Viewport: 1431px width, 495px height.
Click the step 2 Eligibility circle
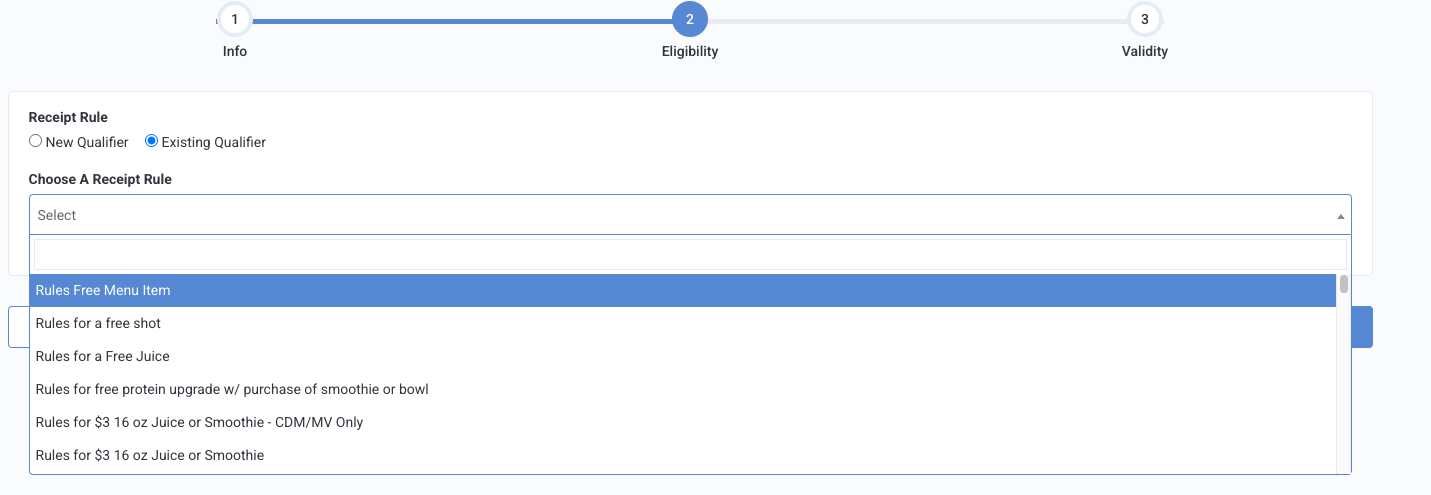[x=690, y=19]
